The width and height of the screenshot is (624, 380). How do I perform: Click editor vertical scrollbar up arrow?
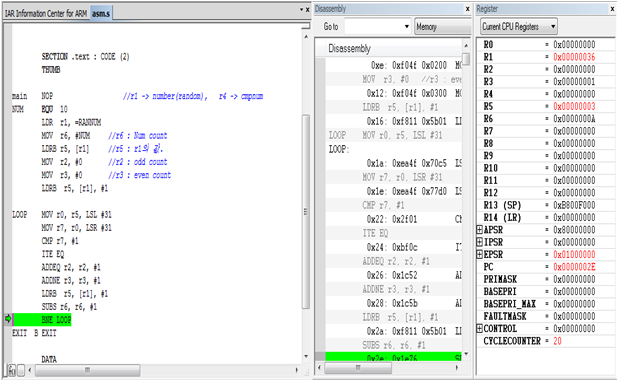point(306,37)
